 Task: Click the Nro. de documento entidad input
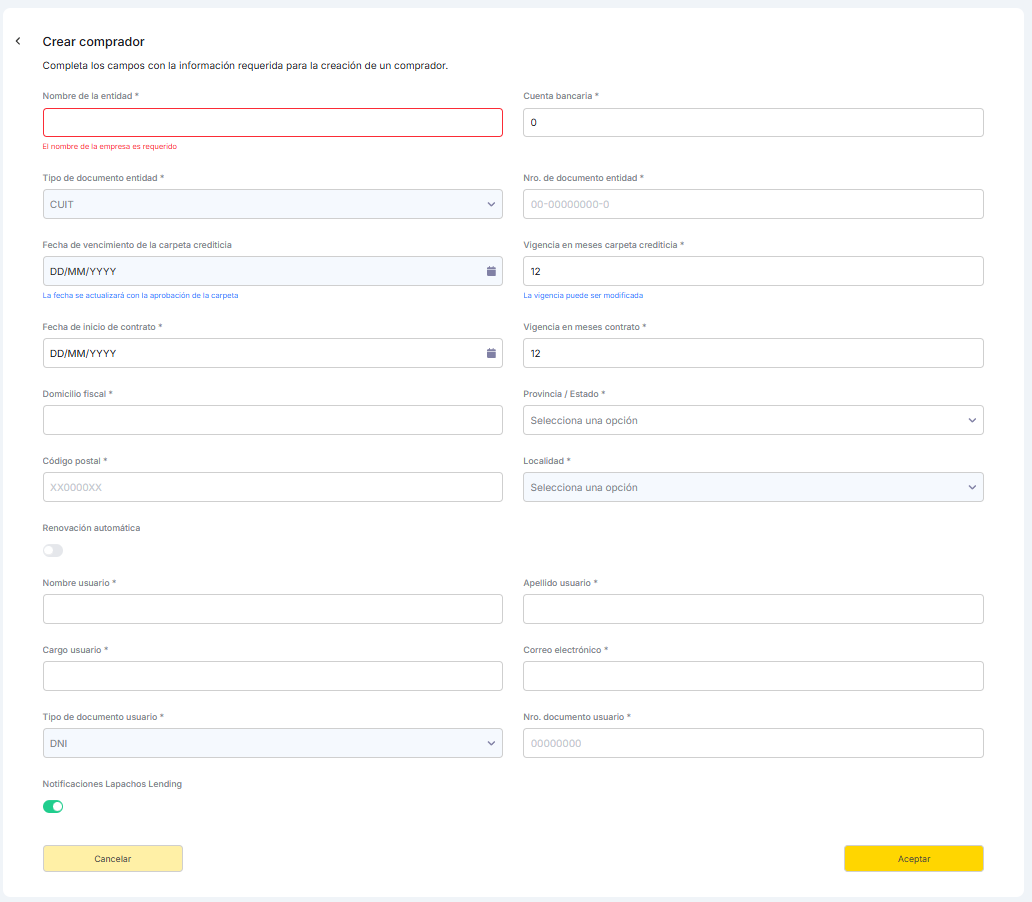752,204
